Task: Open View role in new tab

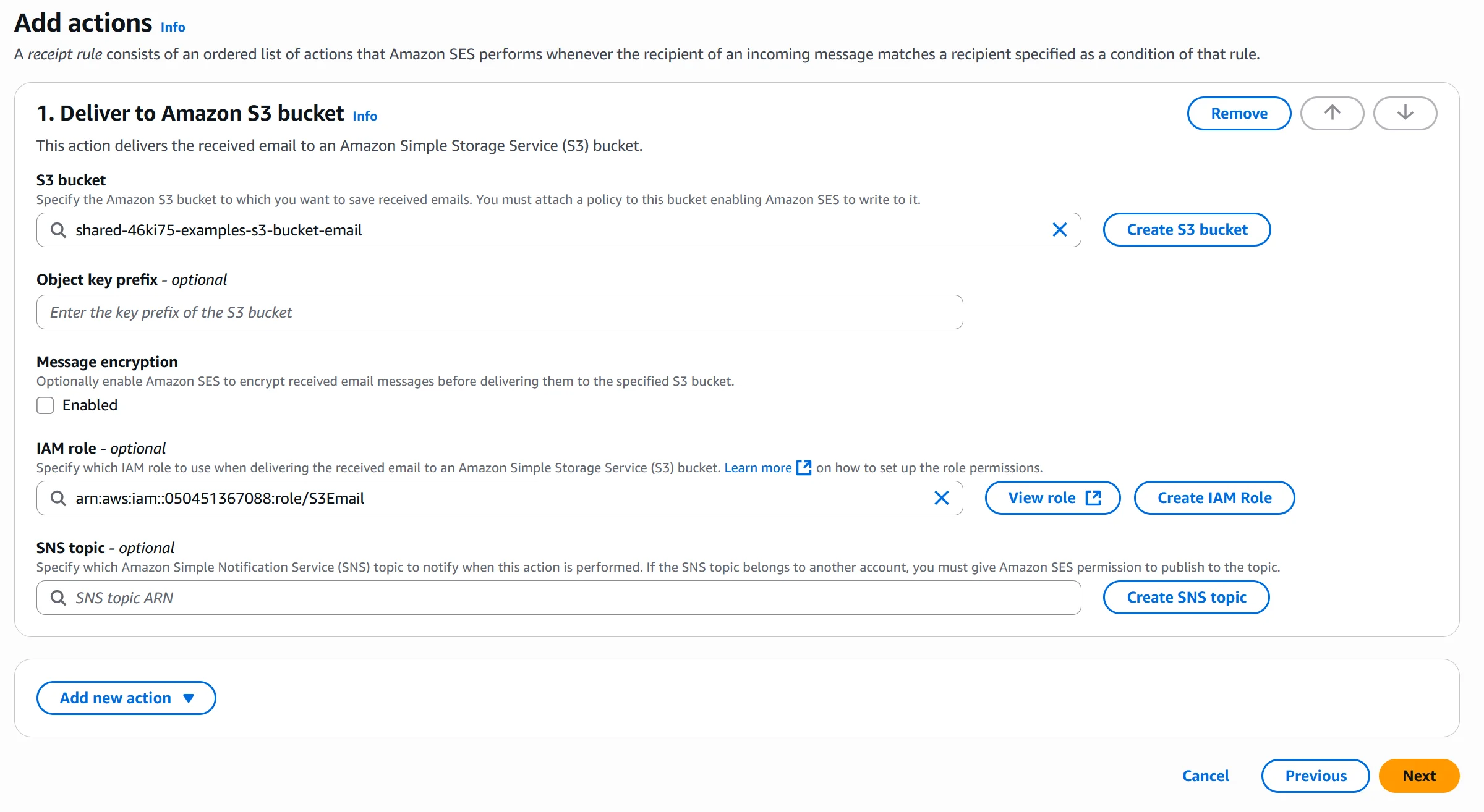Action: click(x=1053, y=498)
